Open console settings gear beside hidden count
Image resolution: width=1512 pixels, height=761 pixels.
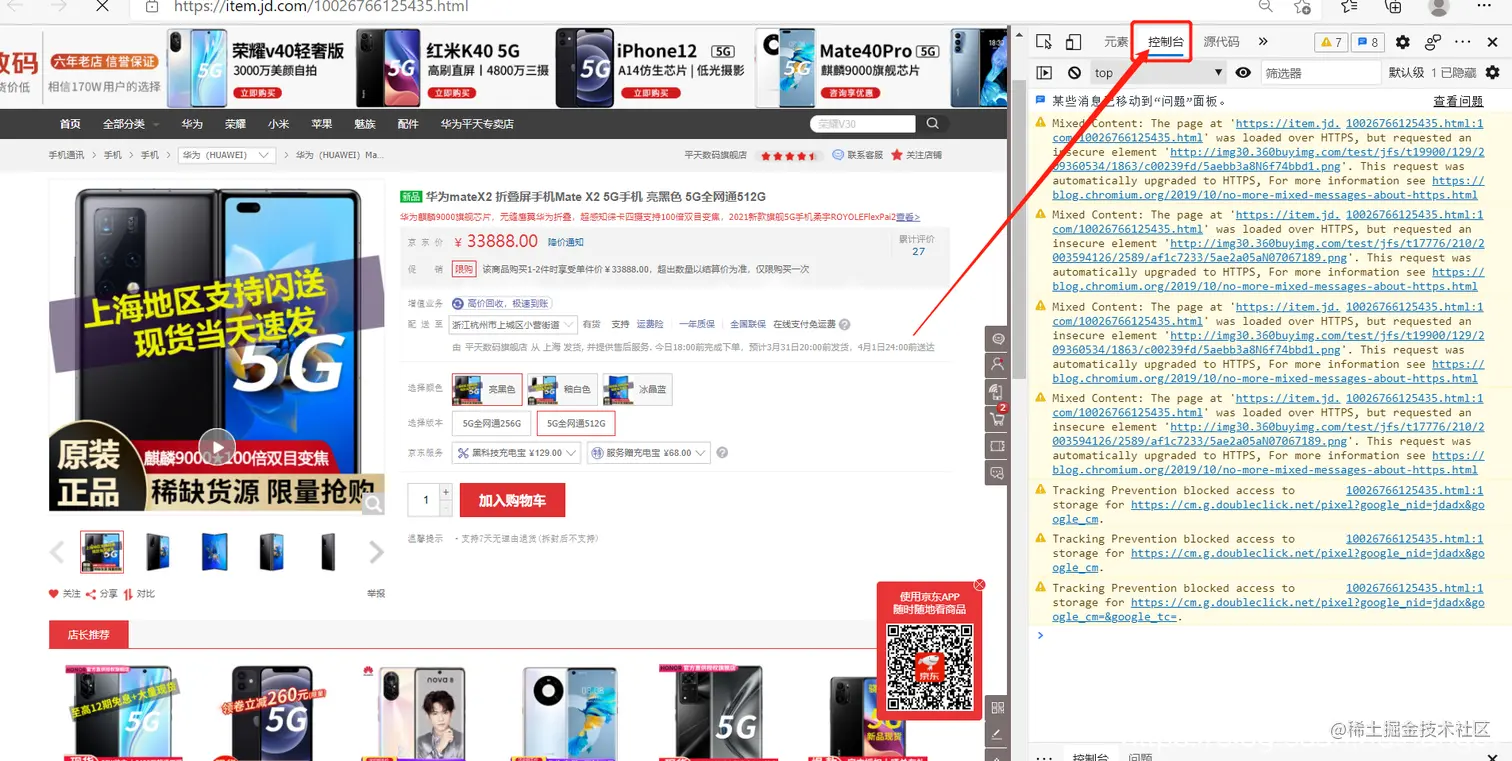coord(1493,73)
